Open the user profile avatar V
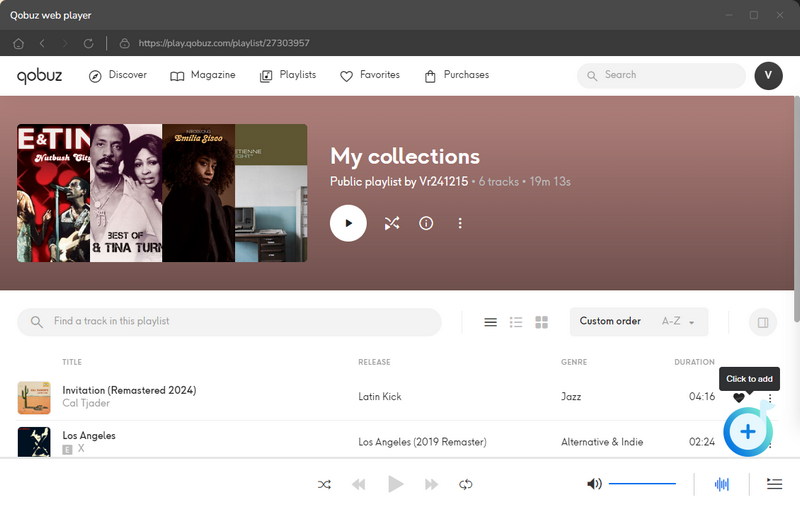The image size is (800, 510). pos(768,75)
